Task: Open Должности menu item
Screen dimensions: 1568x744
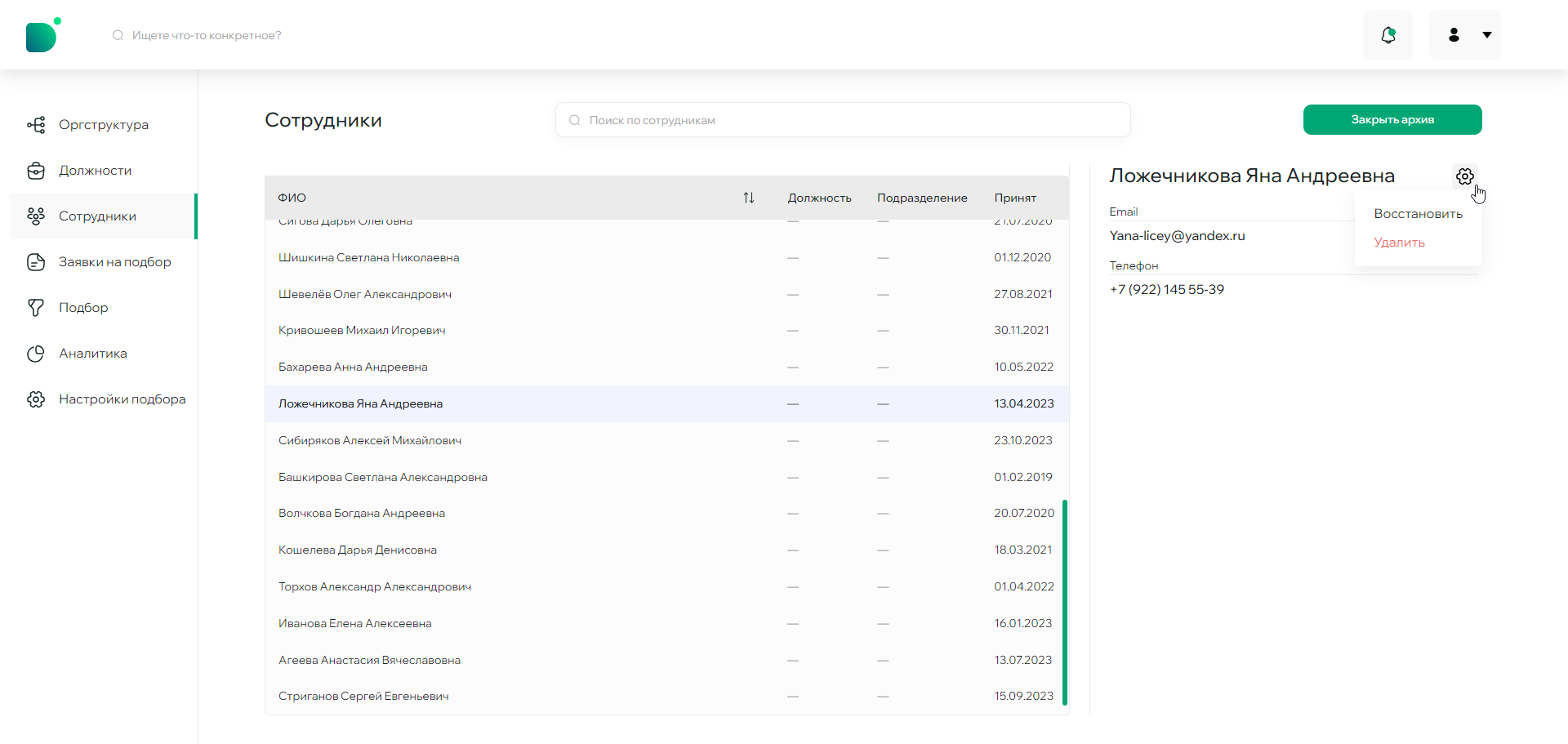Action: pyautogui.click(x=104, y=171)
